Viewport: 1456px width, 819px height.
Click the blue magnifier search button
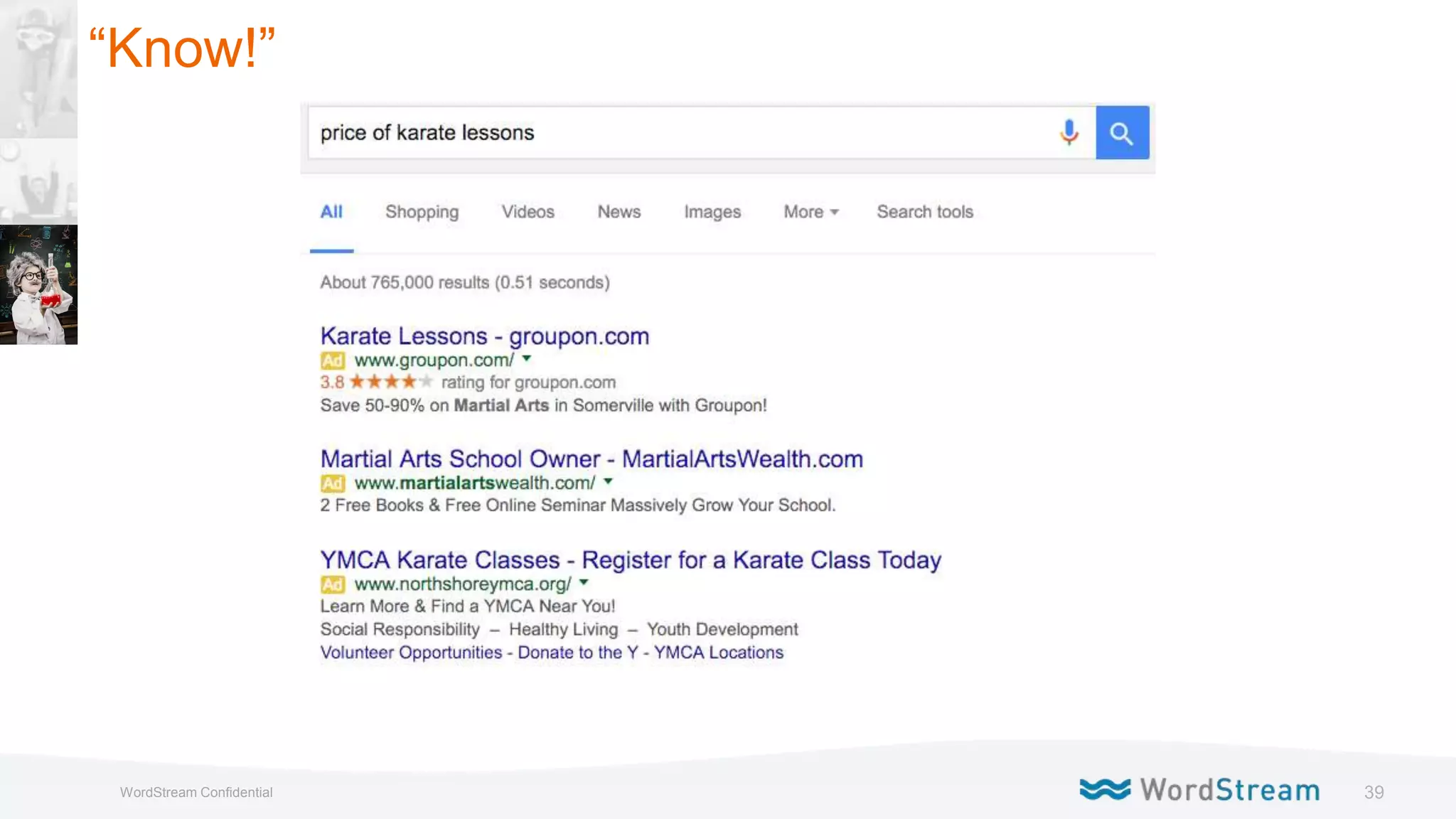[x=1122, y=132]
